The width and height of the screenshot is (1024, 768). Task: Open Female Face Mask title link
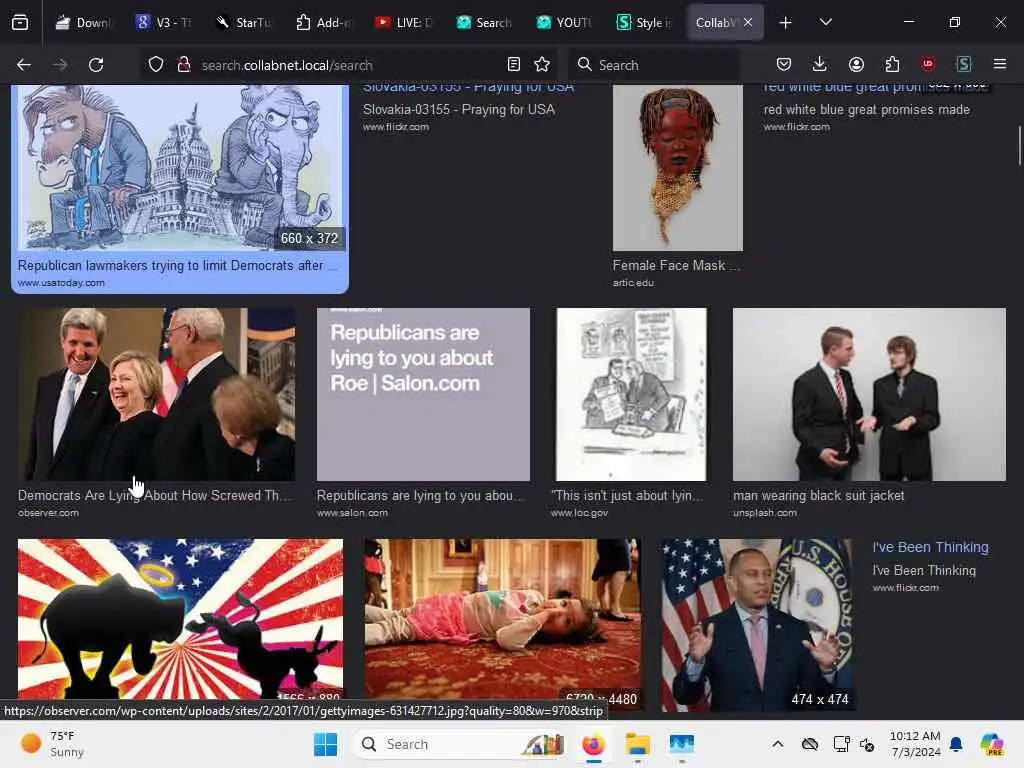676,265
